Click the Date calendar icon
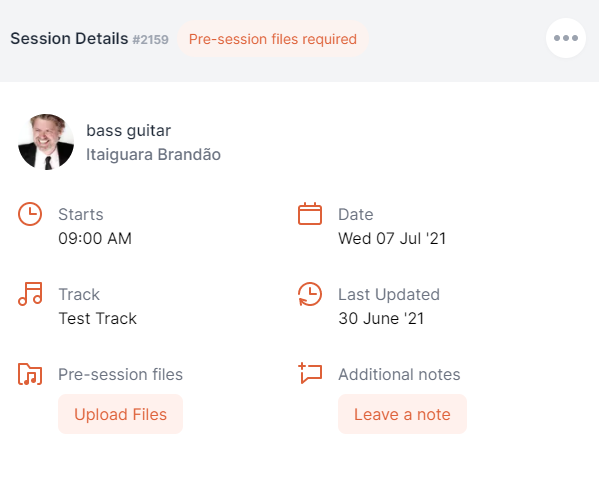The height and width of the screenshot is (495, 599). (x=310, y=214)
